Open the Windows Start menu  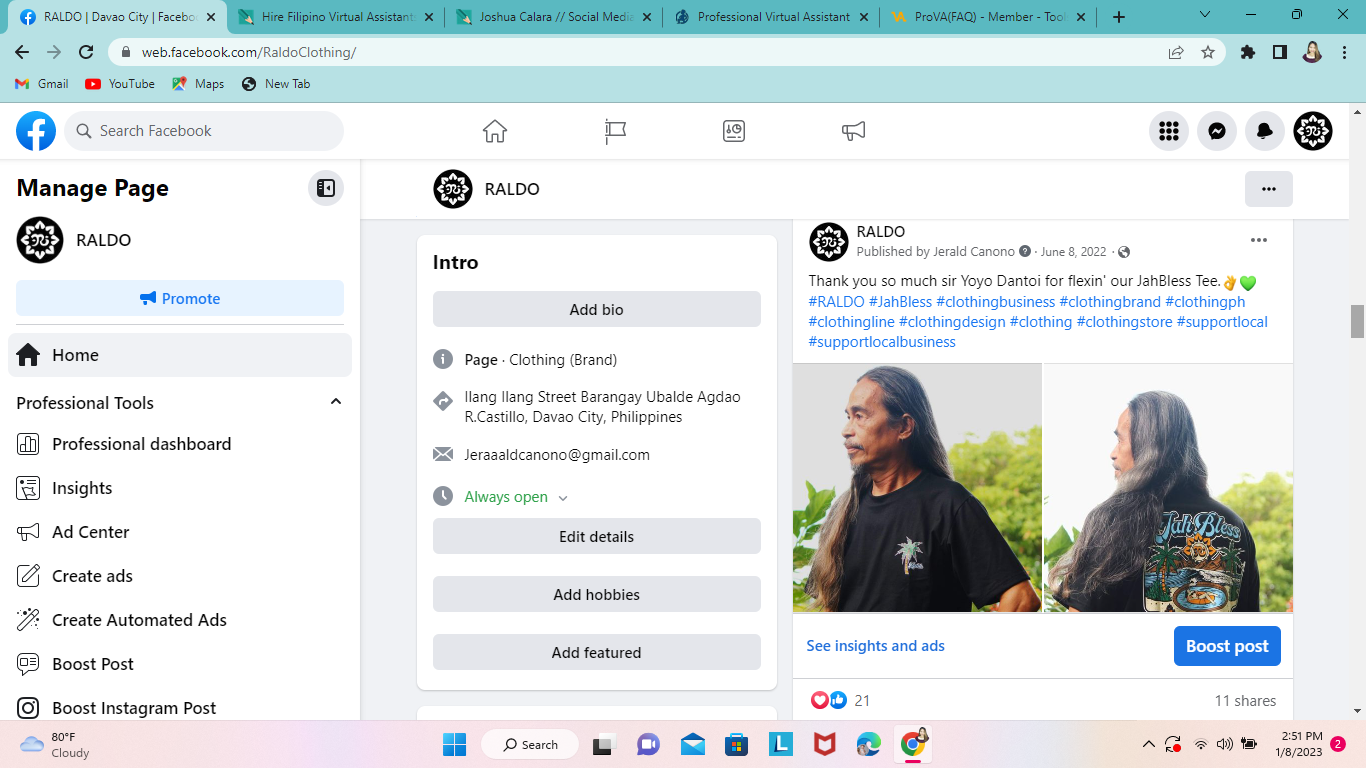(x=455, y=744)
